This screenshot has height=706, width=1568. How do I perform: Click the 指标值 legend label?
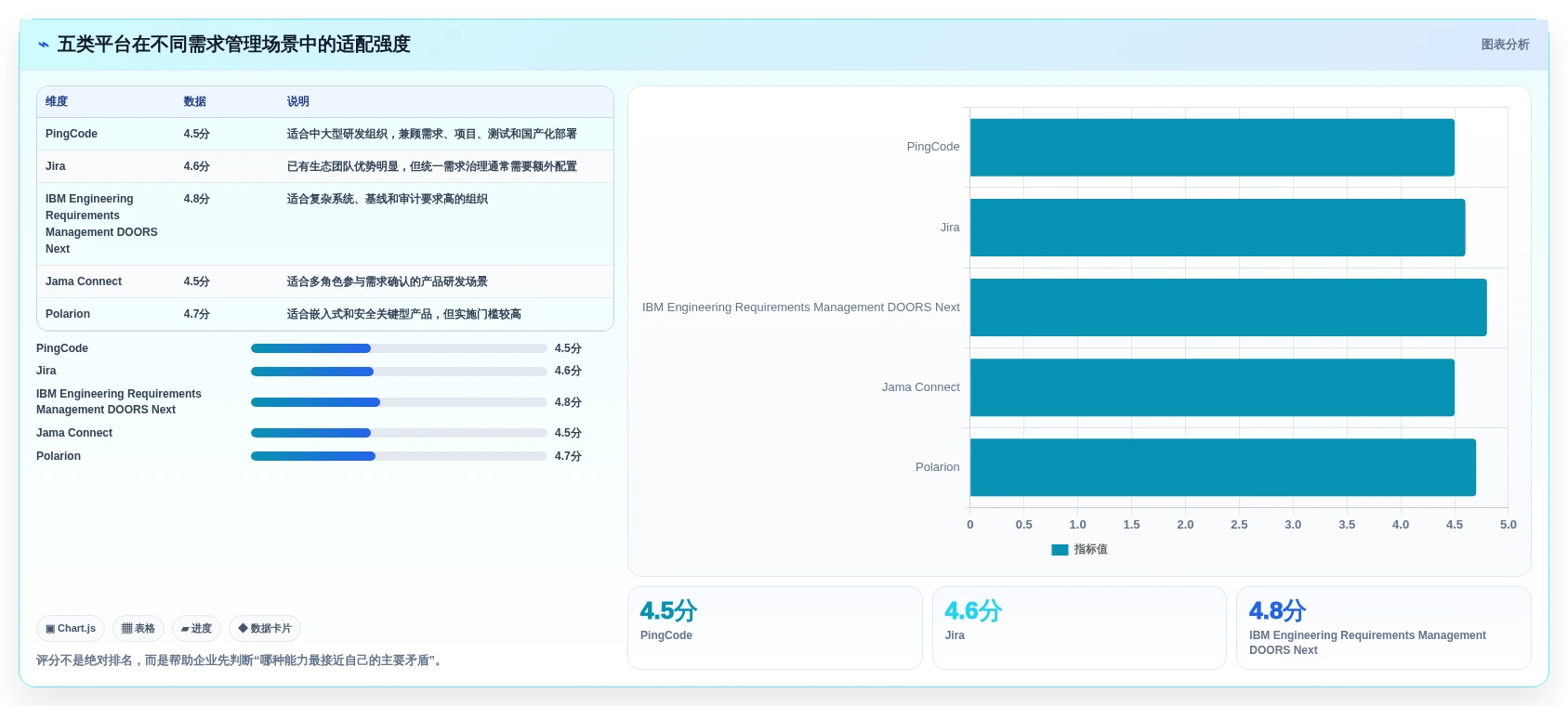point(1091,550)
